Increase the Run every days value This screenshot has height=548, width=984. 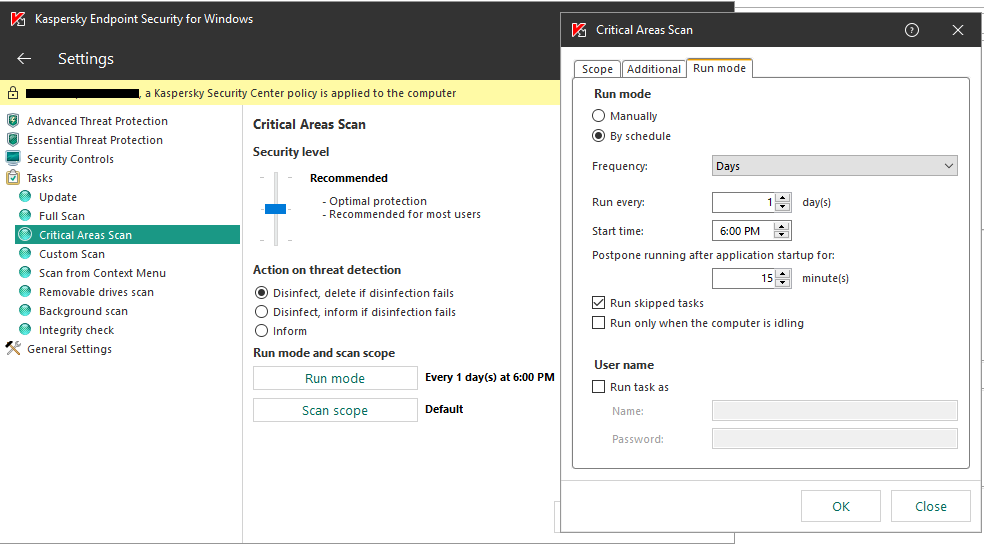pyautogui.click(x=783, y=198)
